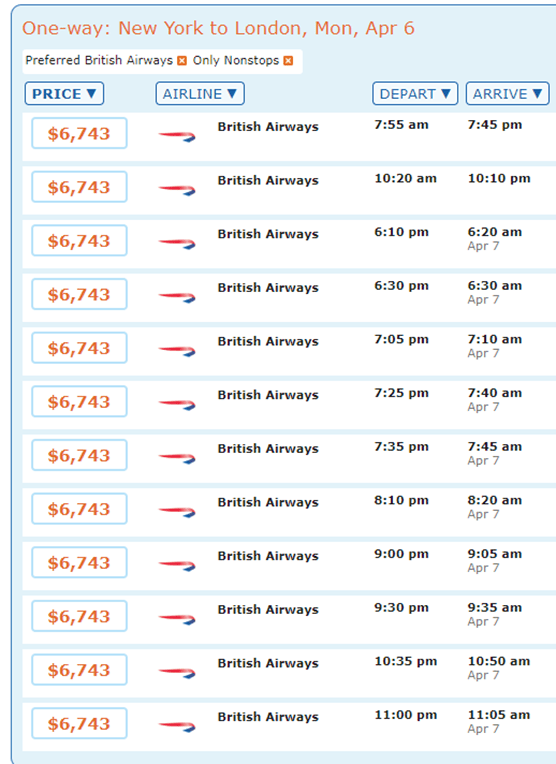
Task: Select the $6,743 fare departing 7:55 am
Action: coord(79,134)
